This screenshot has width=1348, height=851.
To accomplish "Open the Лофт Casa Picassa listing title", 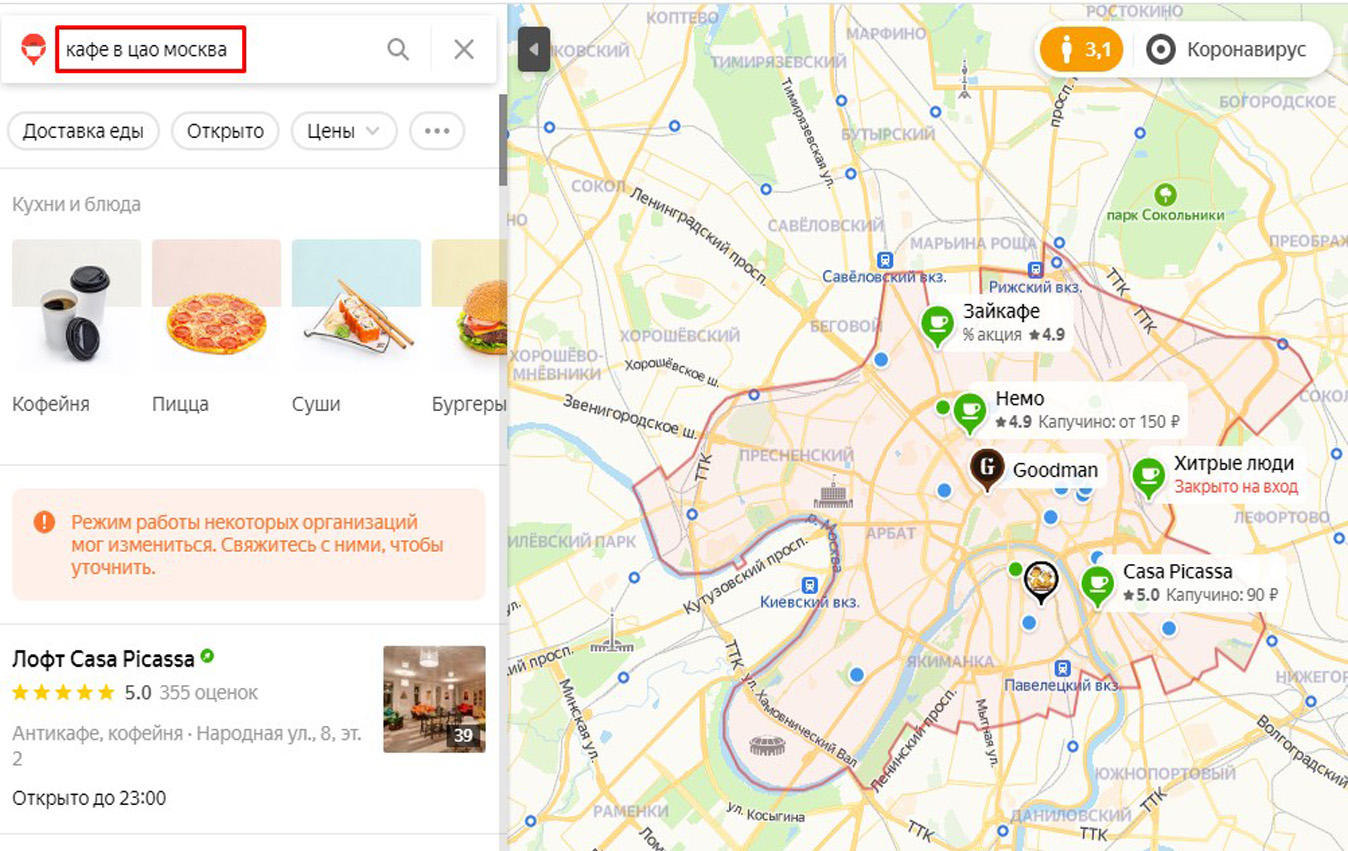I will tap(103, 659).
